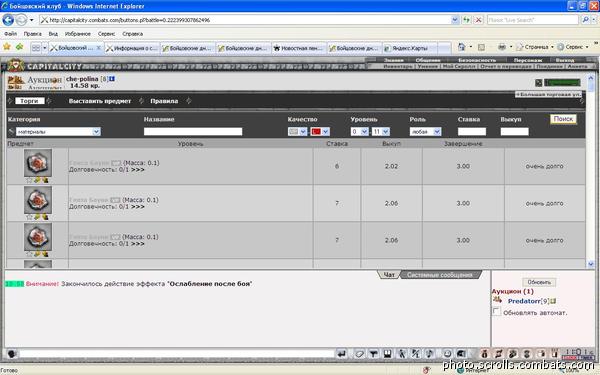Image resolution: width=600 pixels, height=375 pixels.
Task: Open the red quality color dropdown
Action: (320, 132)
